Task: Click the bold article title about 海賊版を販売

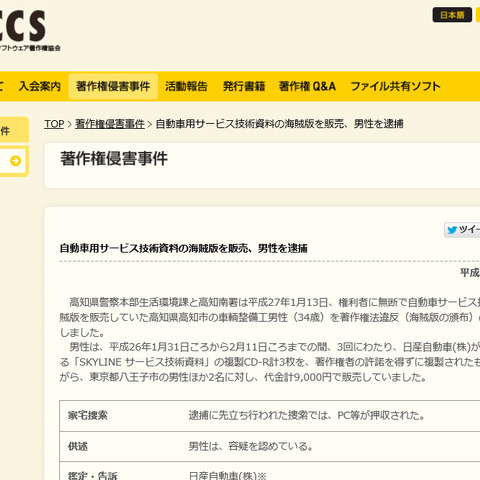Action: pyautogui.click(x=184, y=248)
